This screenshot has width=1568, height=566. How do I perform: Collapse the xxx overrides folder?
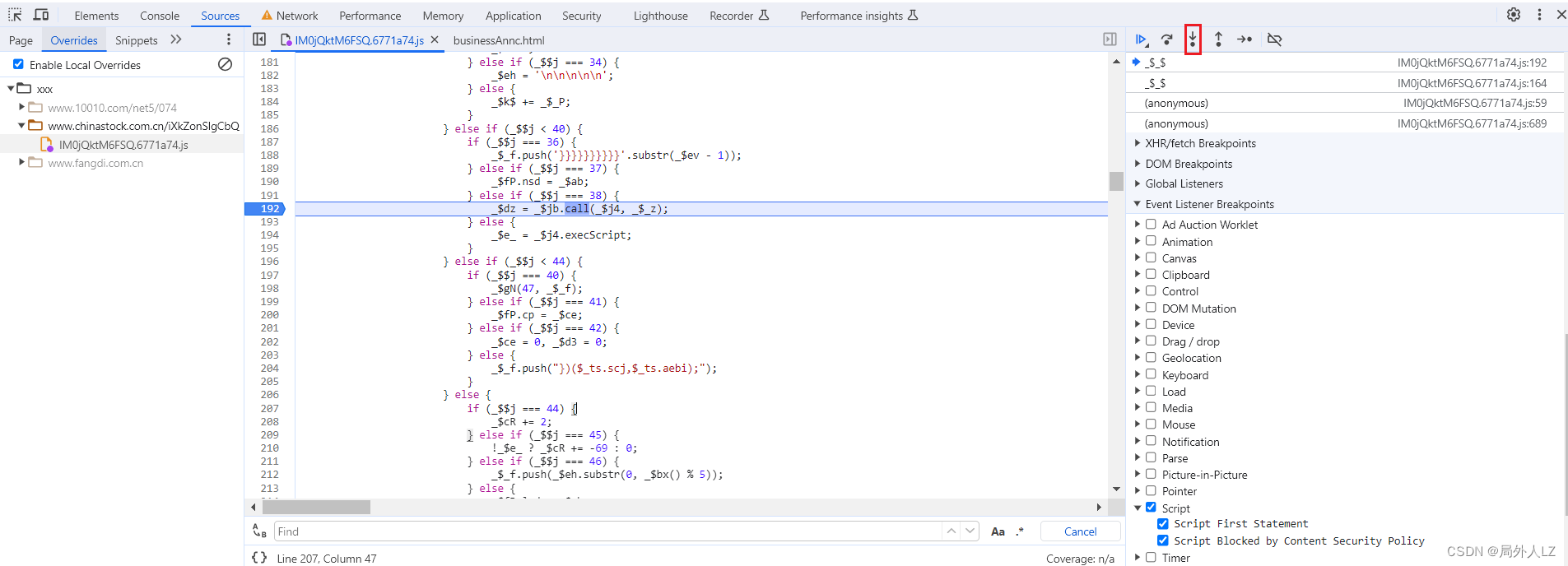[10, 88]
